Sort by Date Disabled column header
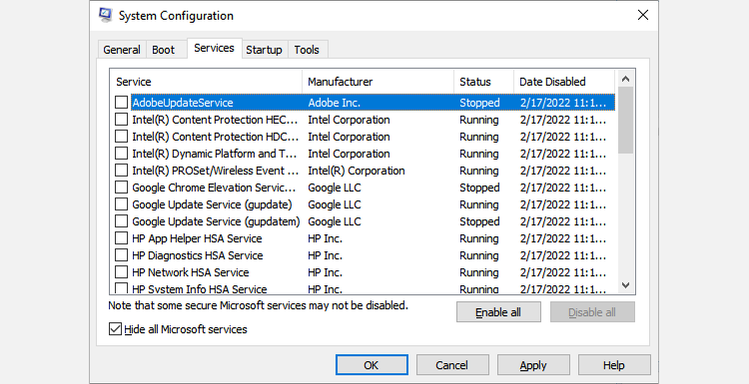The width and height of the screenshot is (749, 384). coord(564,82)
